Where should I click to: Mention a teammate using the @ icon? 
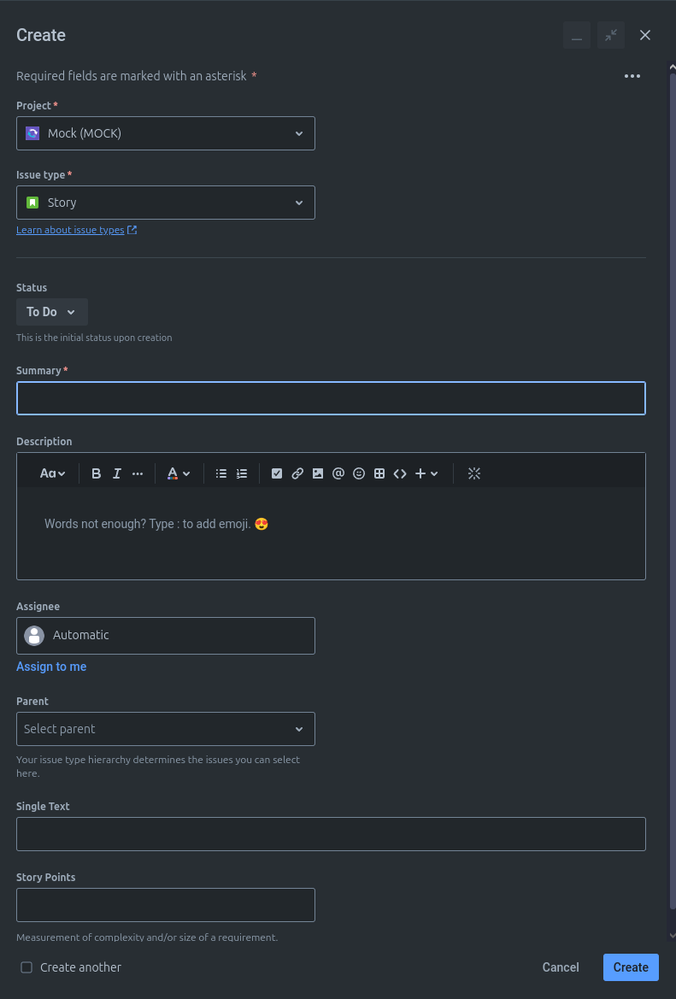(338, 473)
